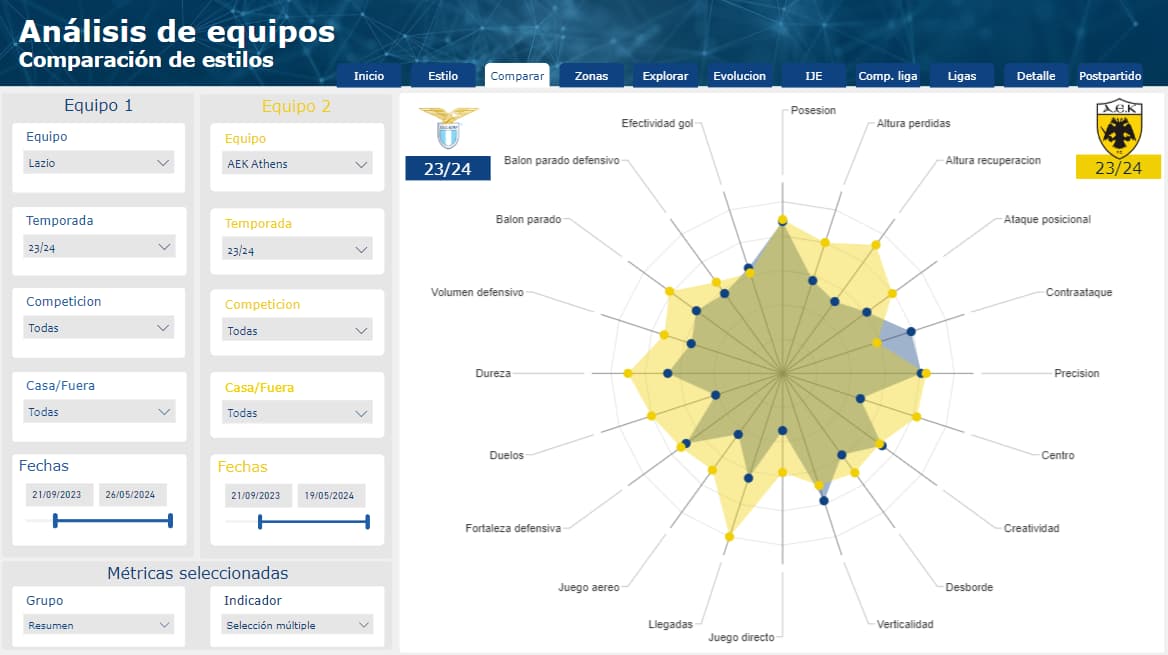The image size is (1168, 655).
Task: Expand the Grupo dropdown set to Resumen
Action: pos(98,625)
